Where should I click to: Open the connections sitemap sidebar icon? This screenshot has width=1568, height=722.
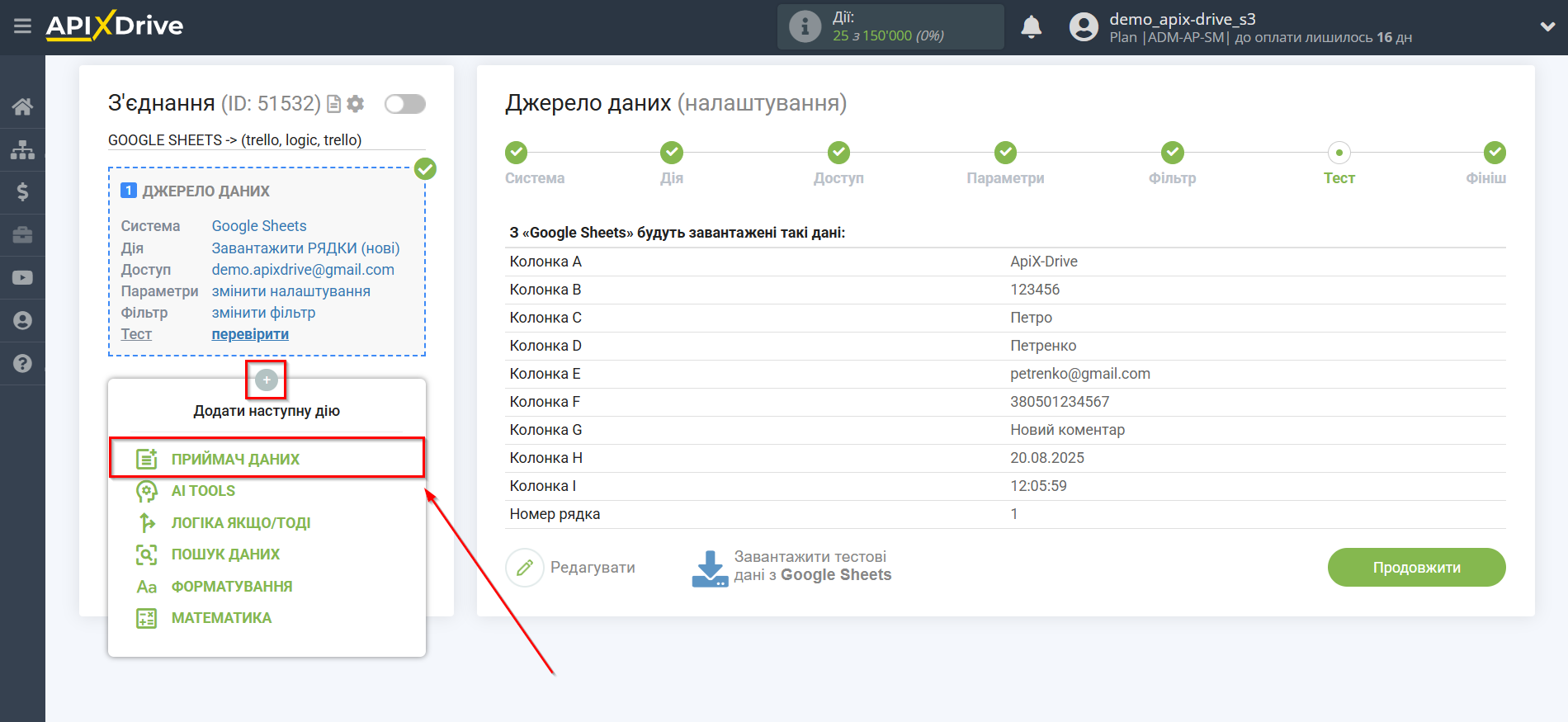(22, 149)
